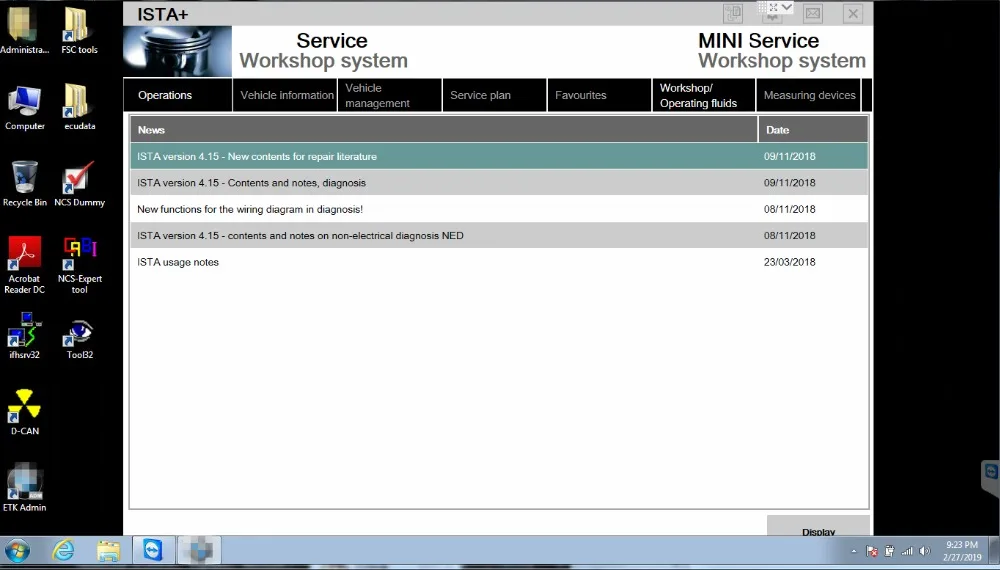Select the 'ISTA usage notes' row
Screen dimensions: 1000x570
click(499, 262)
